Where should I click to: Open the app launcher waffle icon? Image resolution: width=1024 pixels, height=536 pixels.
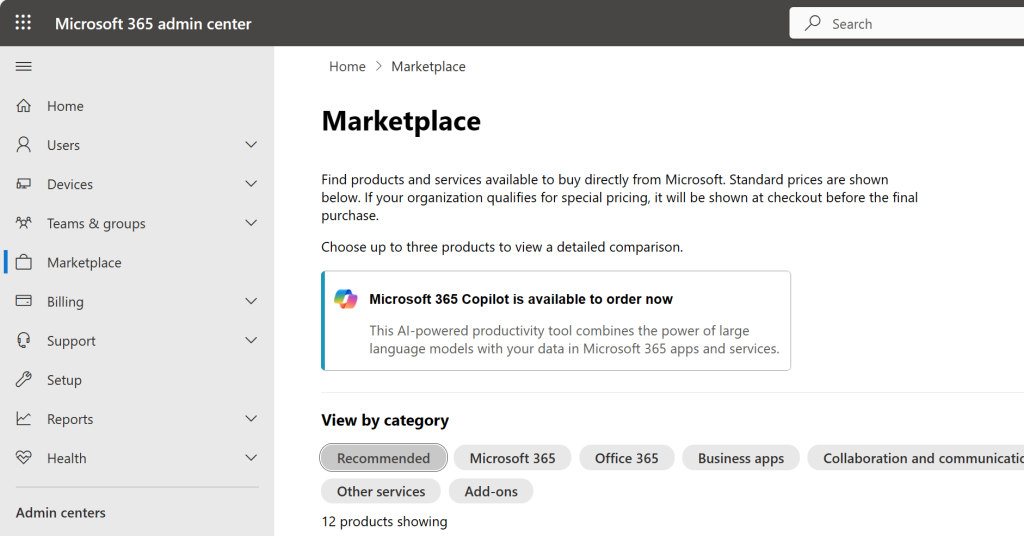[23, 23]
